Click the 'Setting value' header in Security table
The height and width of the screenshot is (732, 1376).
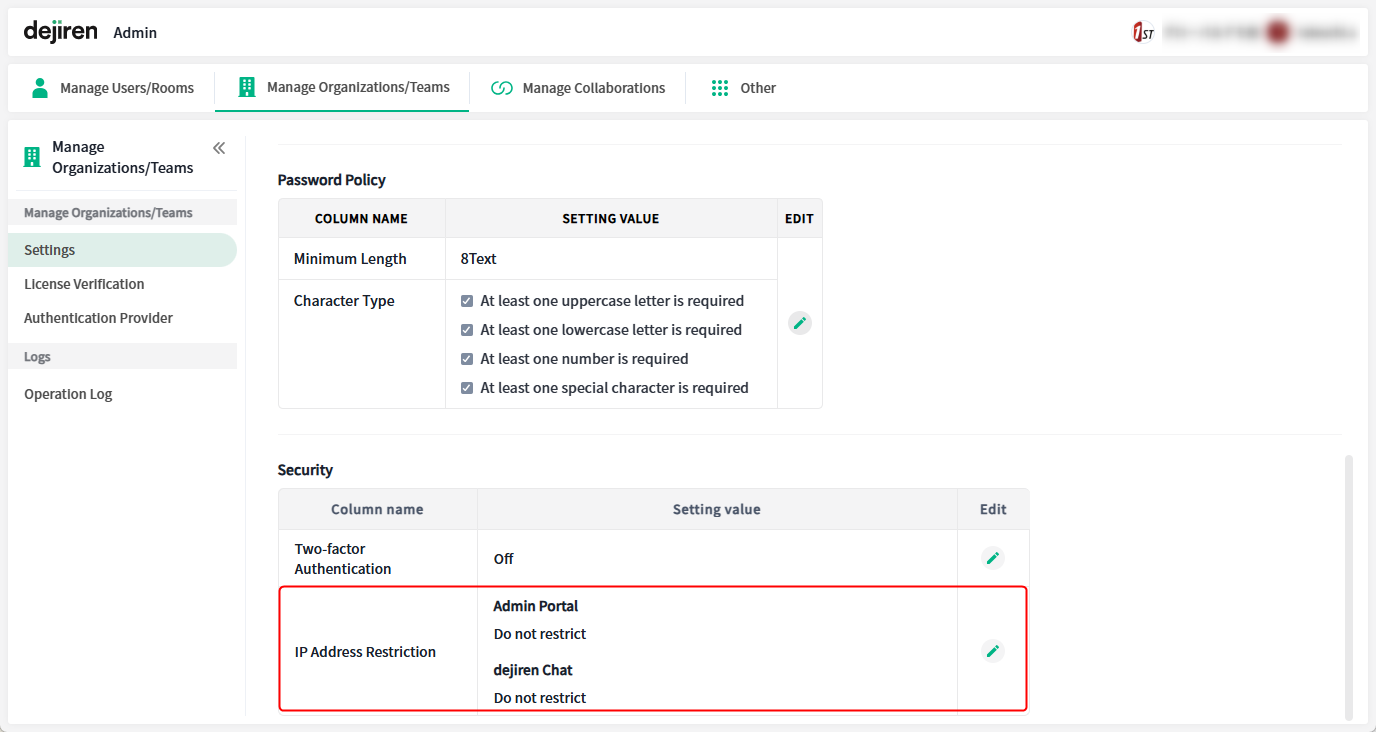click(717, 510)
